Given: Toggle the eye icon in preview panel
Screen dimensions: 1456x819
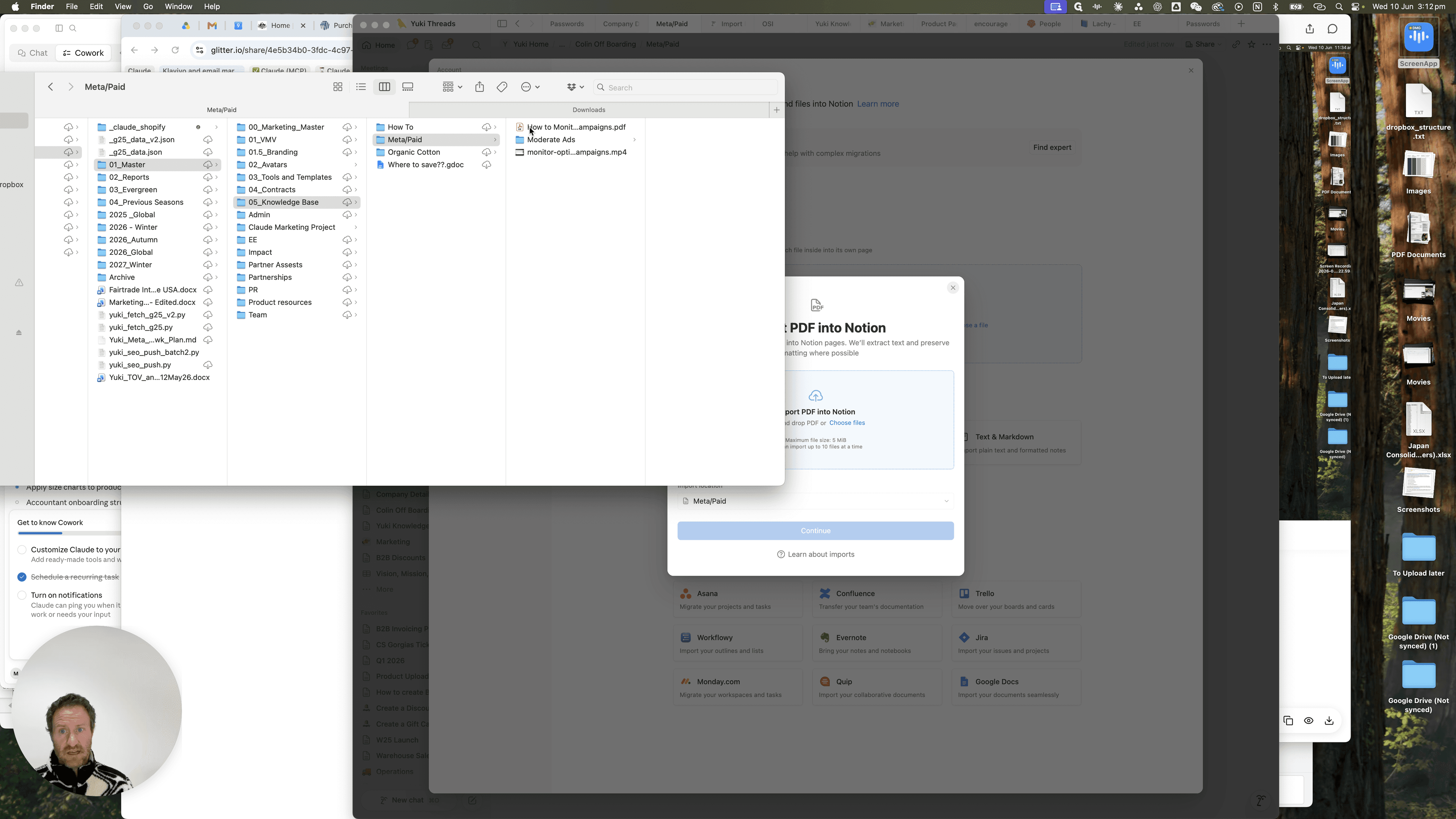Looking at the screenshot, I should (1309, 721).
